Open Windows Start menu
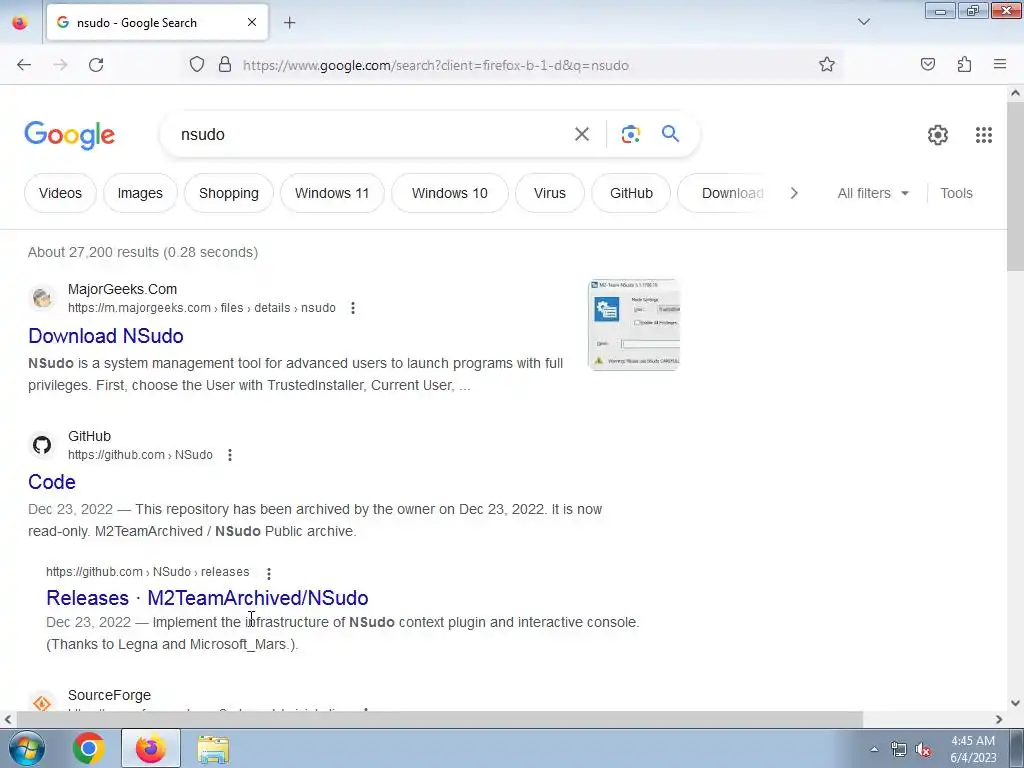Screen dimensions: 1024x768 click(x=27, y=748)
